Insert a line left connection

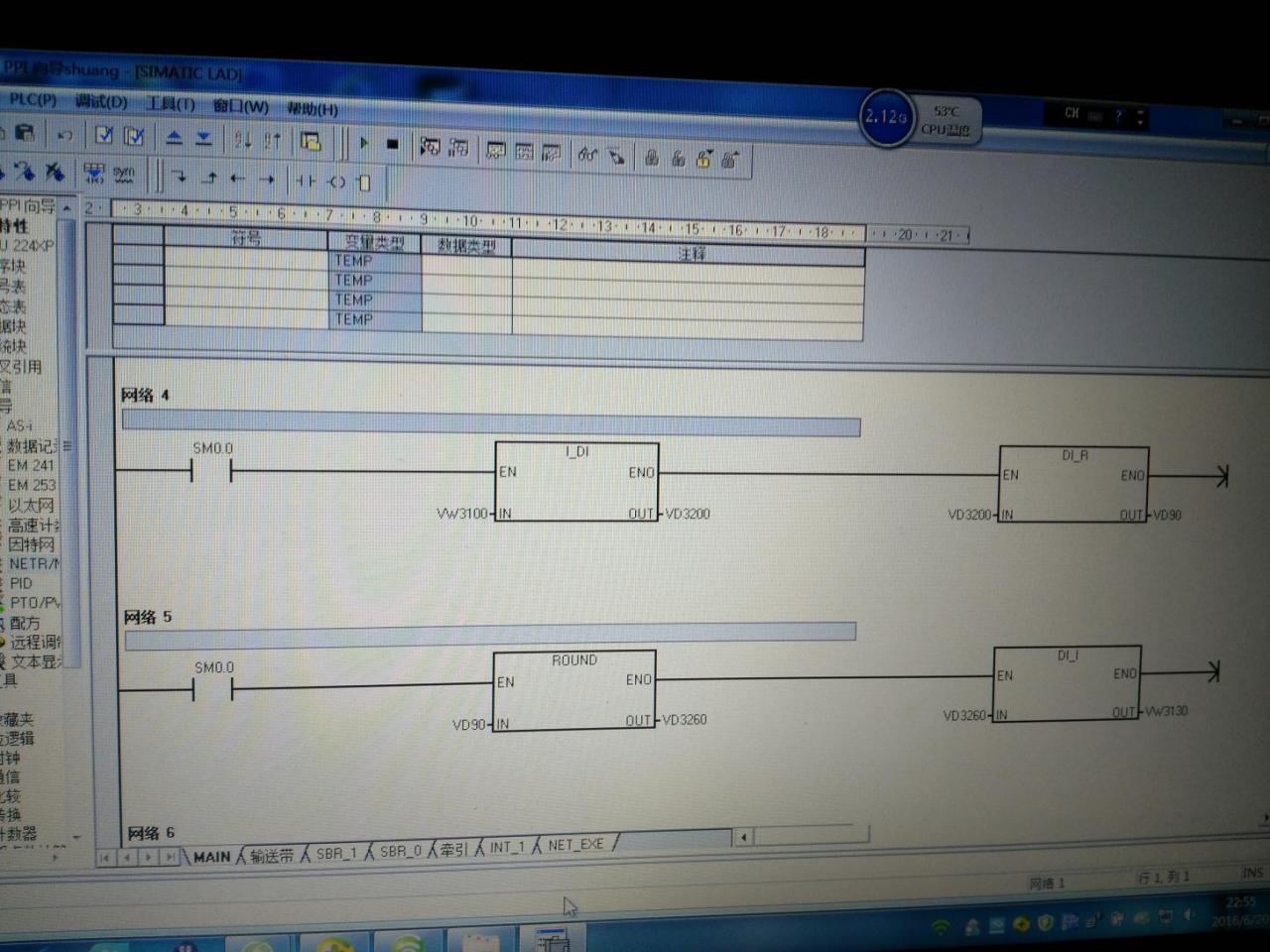click(x=238, y=179)
